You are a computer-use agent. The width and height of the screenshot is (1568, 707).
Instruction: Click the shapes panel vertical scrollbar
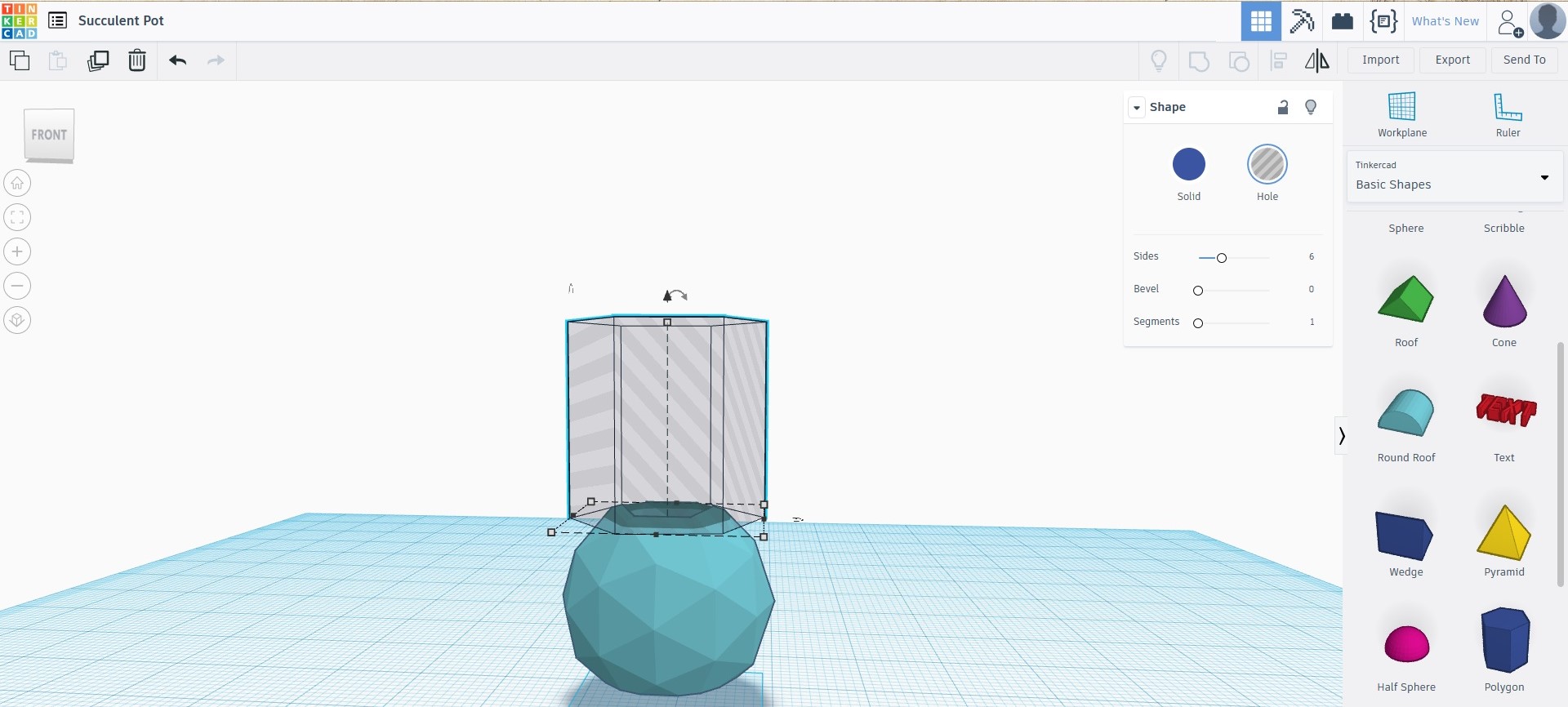1561,464
